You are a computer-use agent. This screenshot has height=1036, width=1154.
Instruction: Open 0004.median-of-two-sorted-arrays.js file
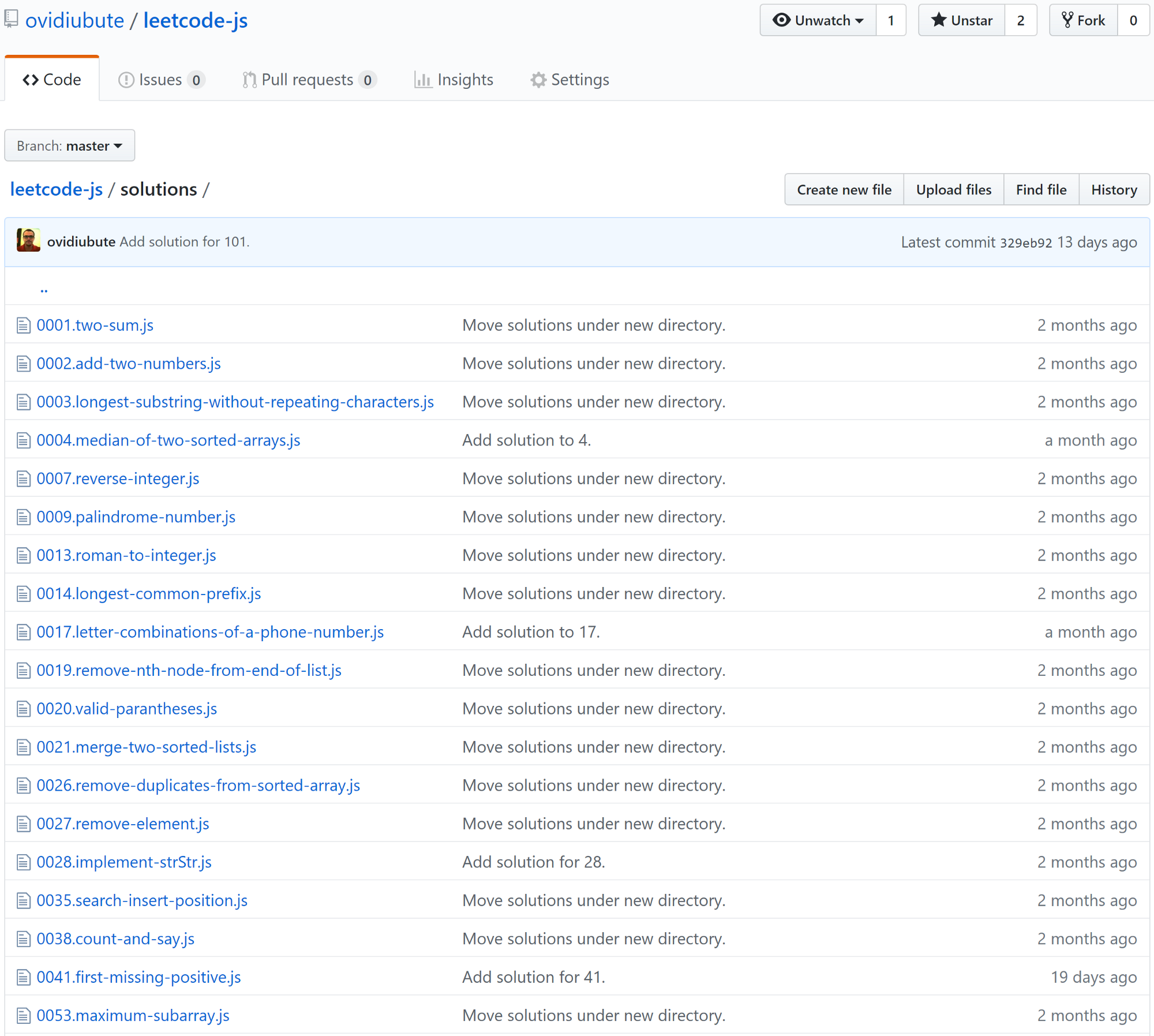(x=168, y=440)
